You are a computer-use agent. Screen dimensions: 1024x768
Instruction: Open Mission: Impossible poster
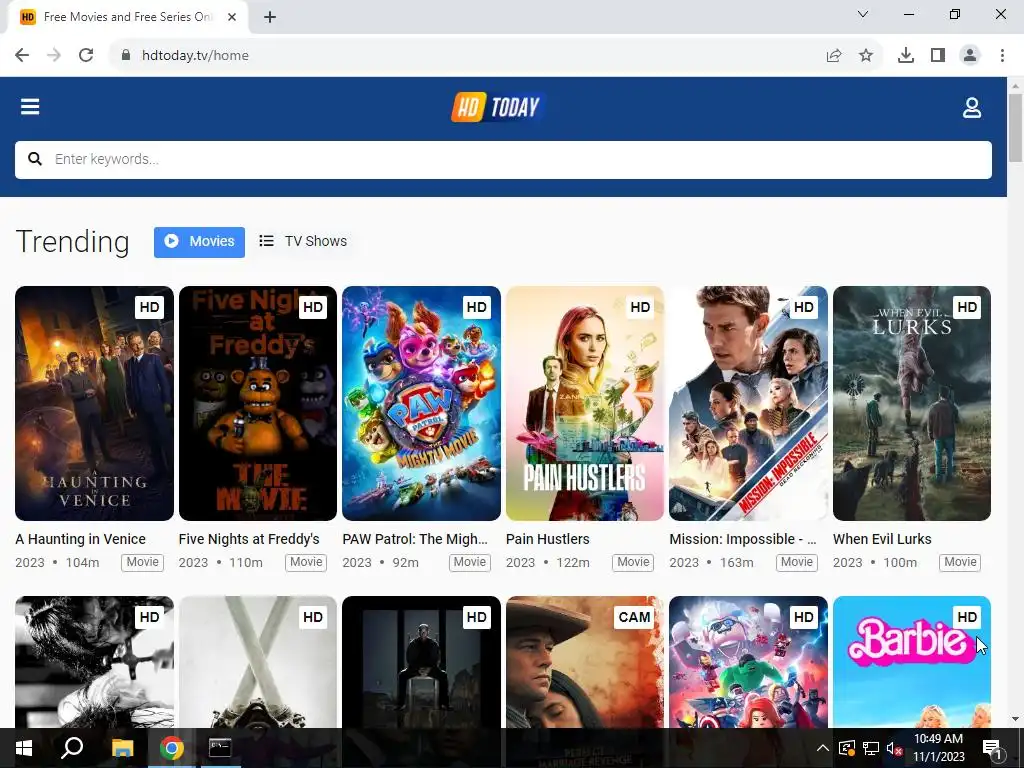748,403
